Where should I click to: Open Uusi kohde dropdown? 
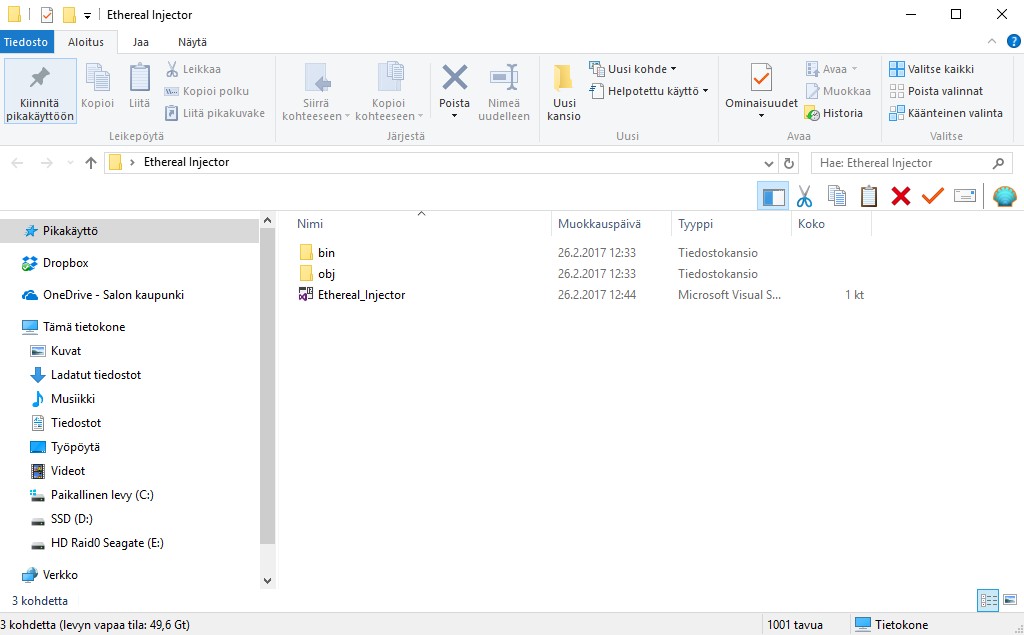[632, 69]
